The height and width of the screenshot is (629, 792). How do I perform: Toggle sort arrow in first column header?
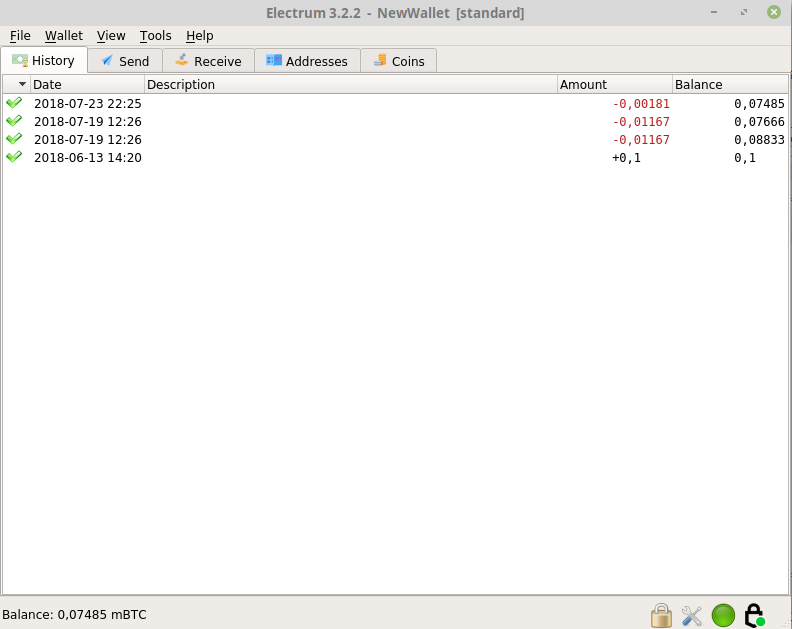click(22, 84)
